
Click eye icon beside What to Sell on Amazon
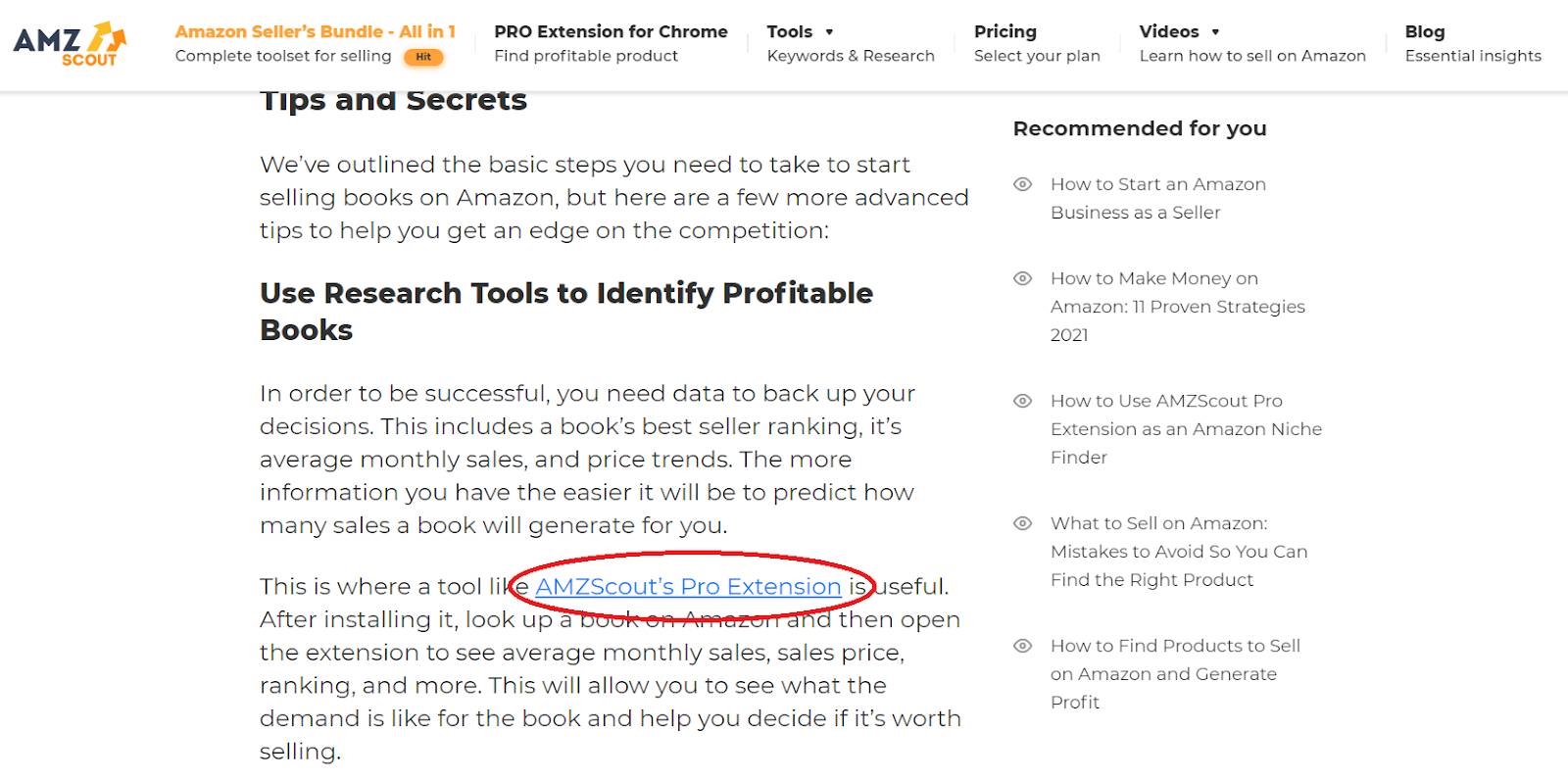coord(1022,523)
